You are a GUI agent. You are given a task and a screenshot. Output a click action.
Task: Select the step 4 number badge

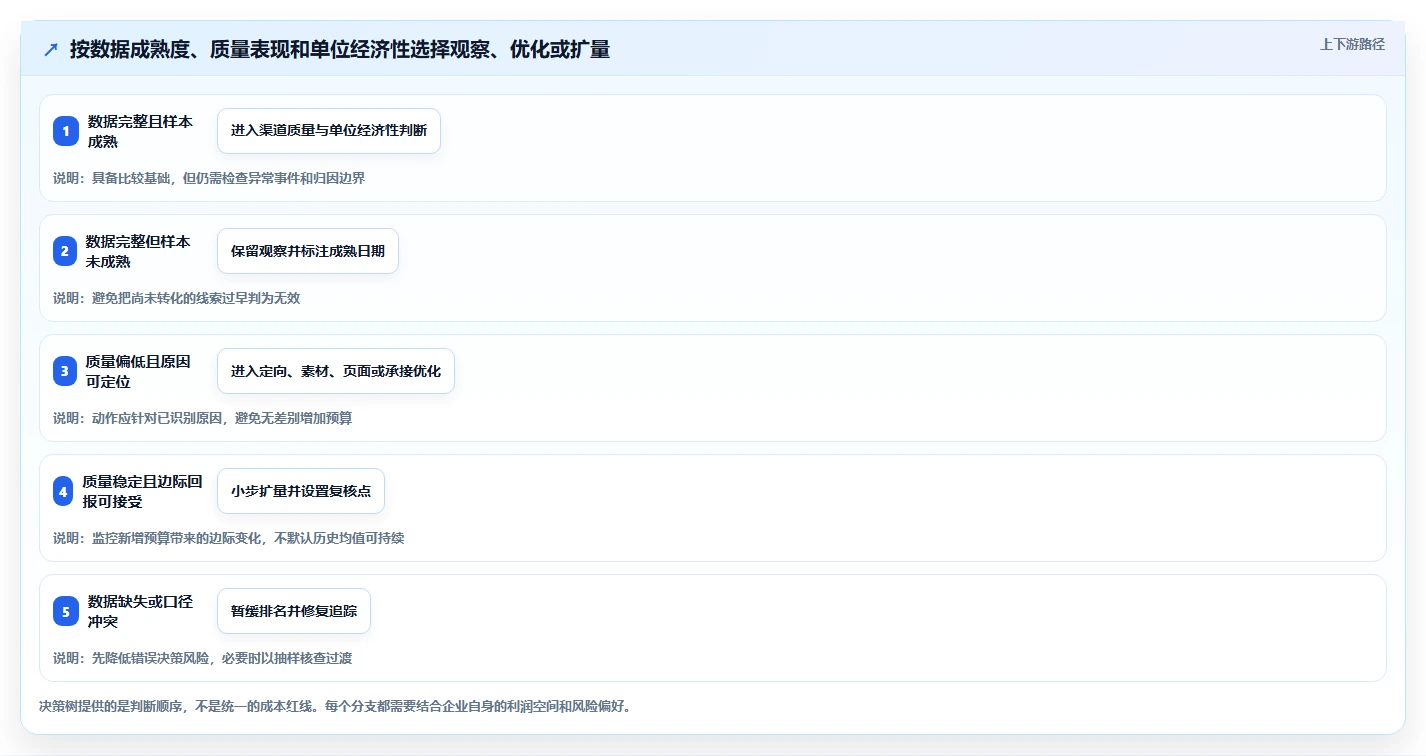point(63,491)
